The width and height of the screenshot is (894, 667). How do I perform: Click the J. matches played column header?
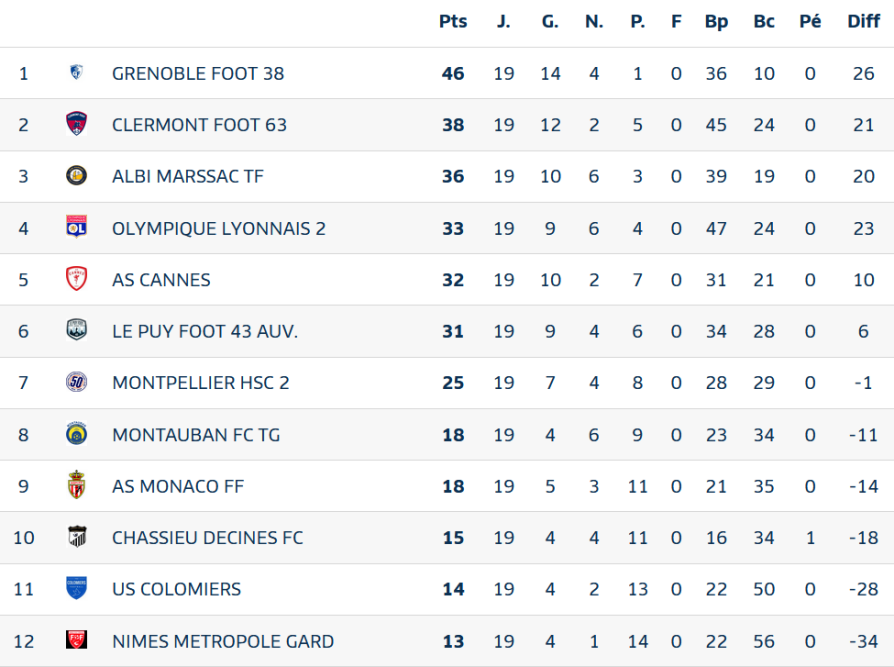click(x=503, y=22)
